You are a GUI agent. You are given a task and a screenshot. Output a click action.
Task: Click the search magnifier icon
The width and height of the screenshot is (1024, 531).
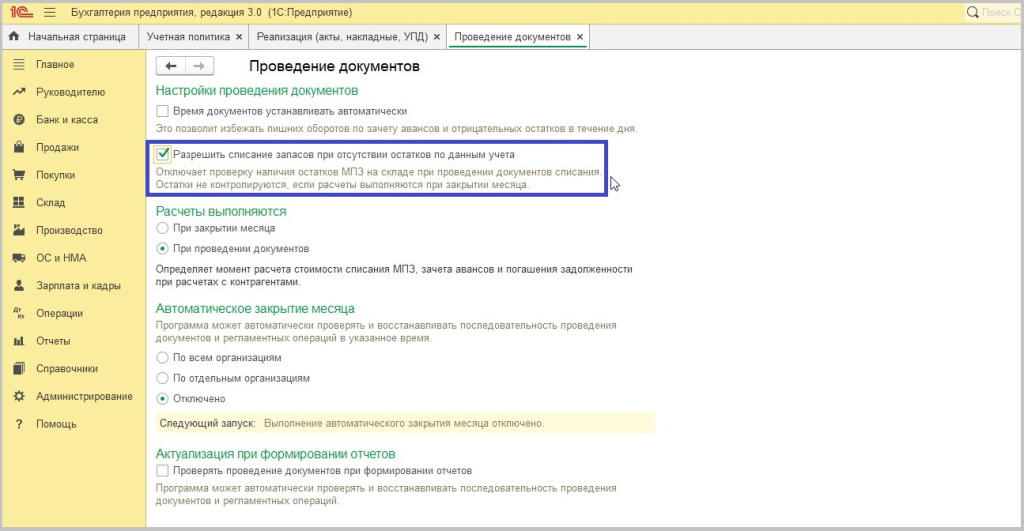(x=972, y=12)
